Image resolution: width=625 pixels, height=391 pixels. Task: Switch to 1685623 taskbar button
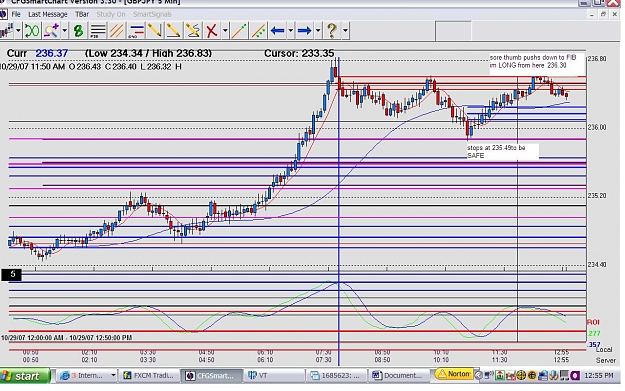pyautogui.click(x=336, y=375)
